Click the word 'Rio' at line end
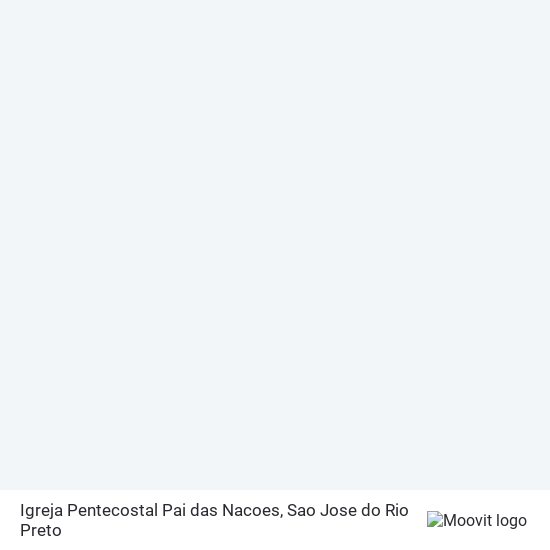This screenshot has height=550, width=550. 397,510
